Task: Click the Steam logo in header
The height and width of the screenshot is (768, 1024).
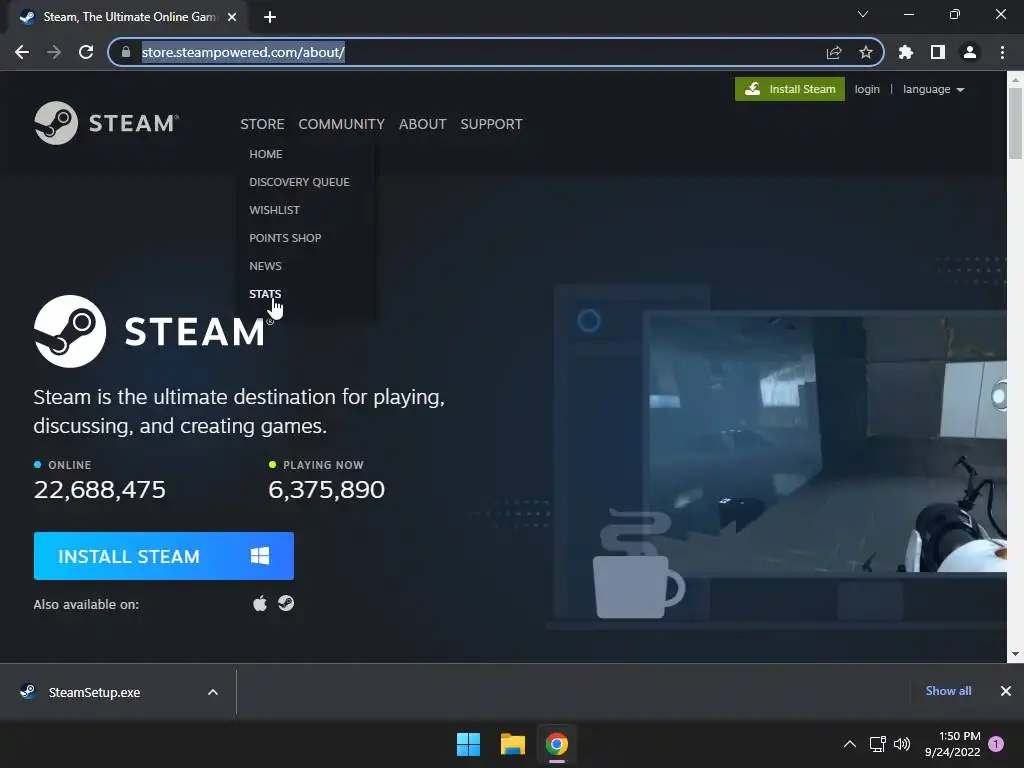Action: (x=106, y=123)
